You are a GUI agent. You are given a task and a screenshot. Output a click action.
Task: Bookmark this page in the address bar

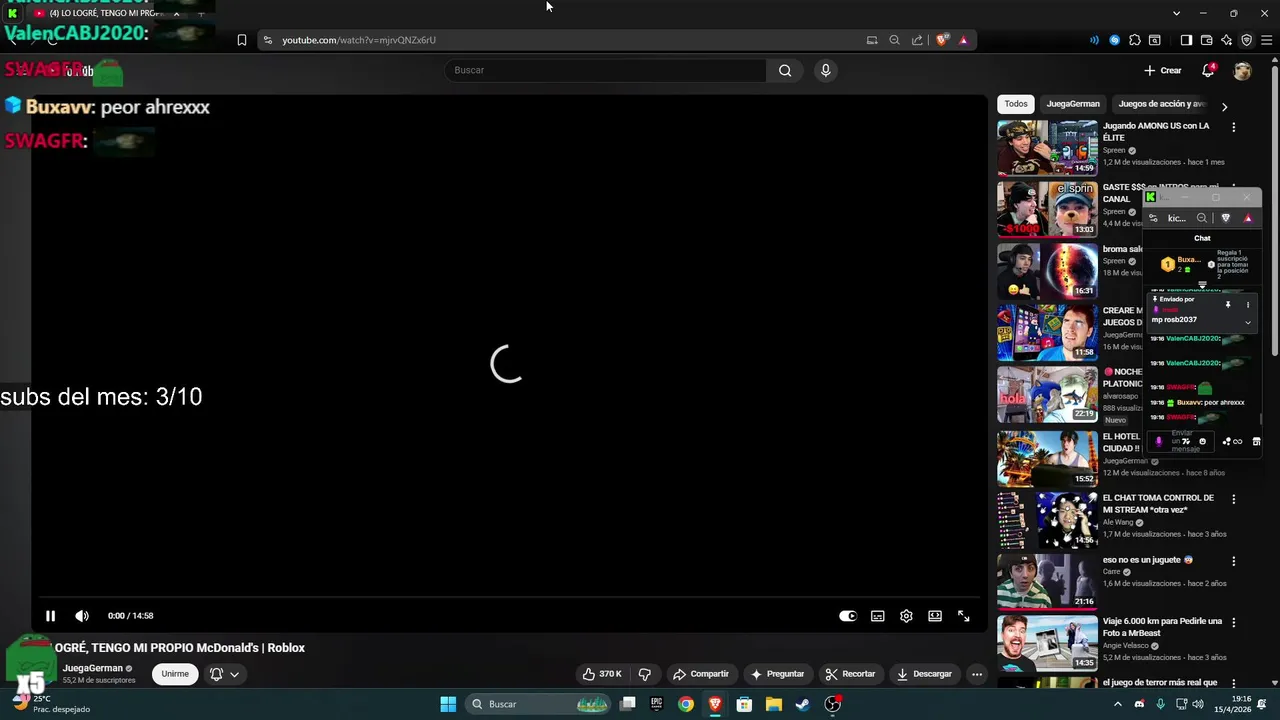(241, 40)
